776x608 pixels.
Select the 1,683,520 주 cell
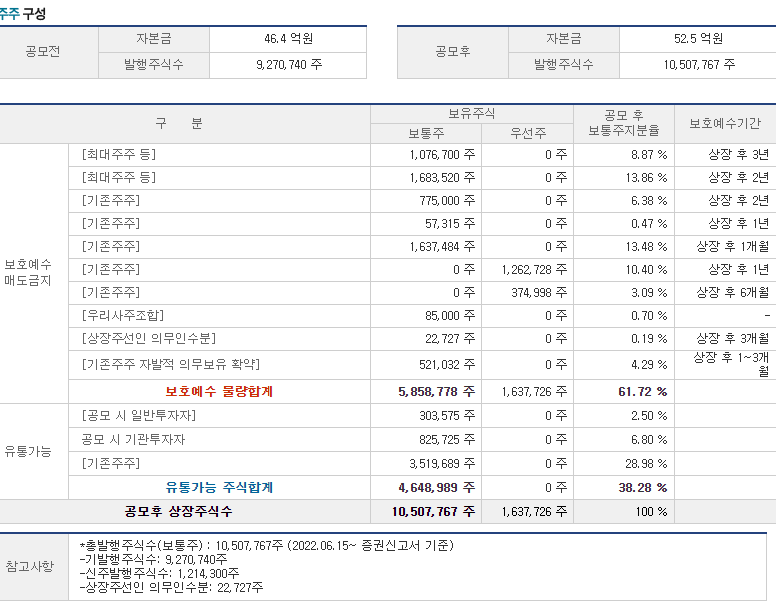[426, 178]
